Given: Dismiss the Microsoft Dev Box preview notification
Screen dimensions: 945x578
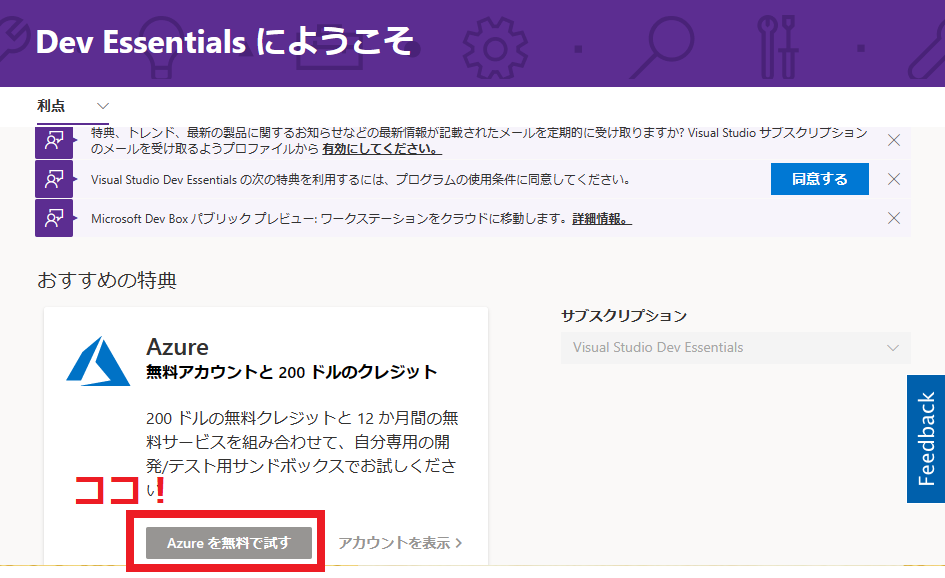Looking at the screenshot, I should pos(894,218).
